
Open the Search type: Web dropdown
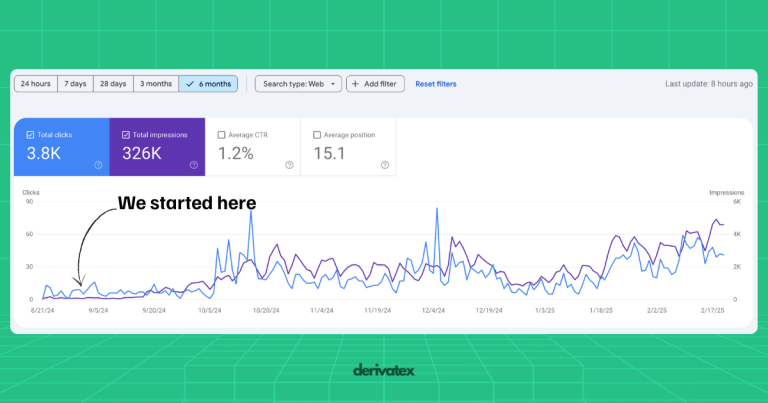point(298,84)
